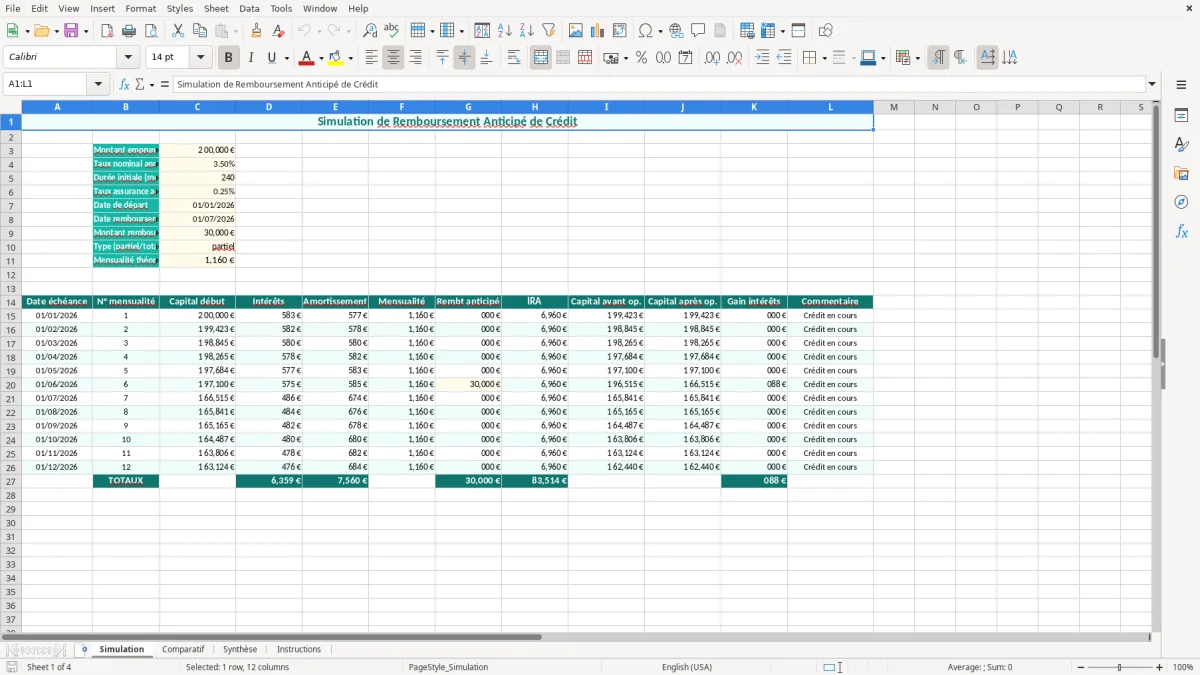This screenshot has height=675, width=1200.
Task: Expand the Background Color dropdown arrow
Action: click(x=350, y=58)
